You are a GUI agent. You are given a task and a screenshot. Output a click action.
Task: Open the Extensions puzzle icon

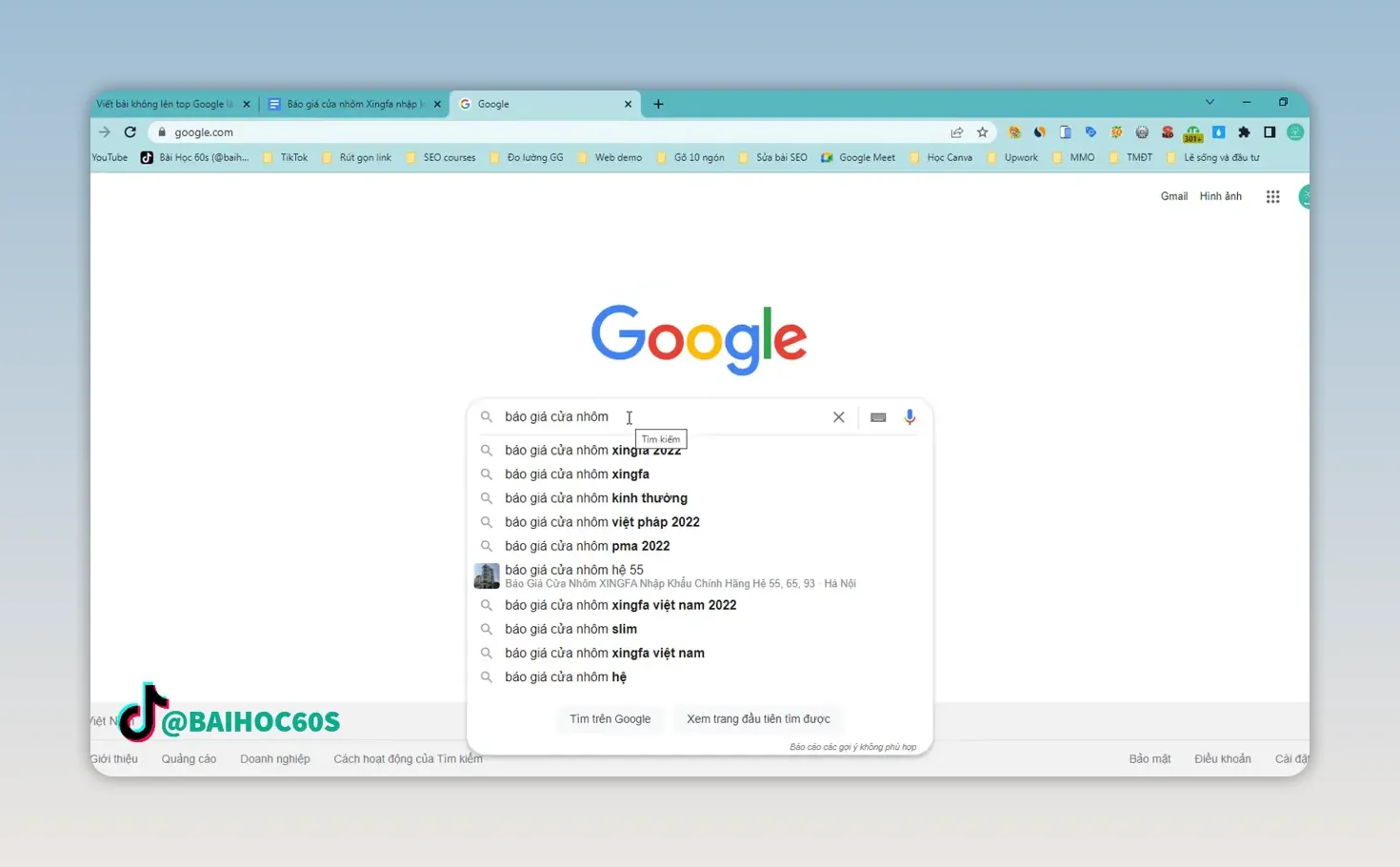tap(1244, 132)
